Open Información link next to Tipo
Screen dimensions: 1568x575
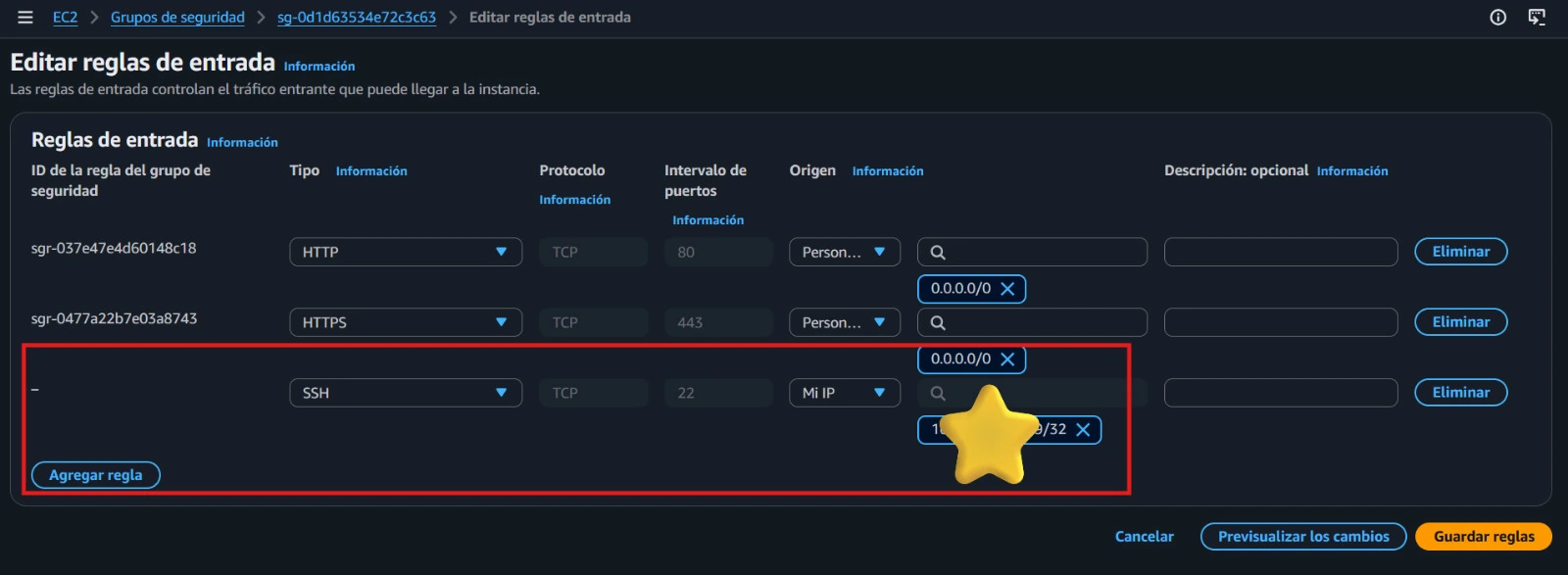click(x=371, y=171)
